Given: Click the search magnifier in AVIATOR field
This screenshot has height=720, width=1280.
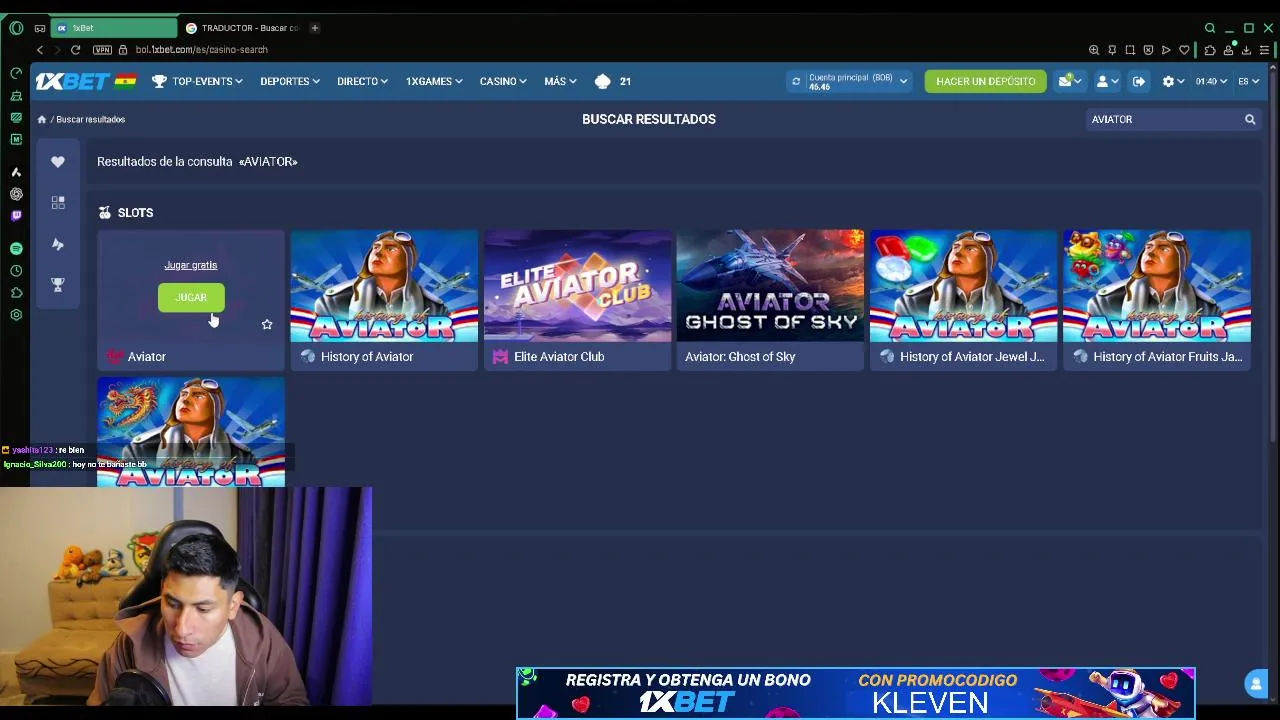Looking at the screenshot, I should 1250,119.
